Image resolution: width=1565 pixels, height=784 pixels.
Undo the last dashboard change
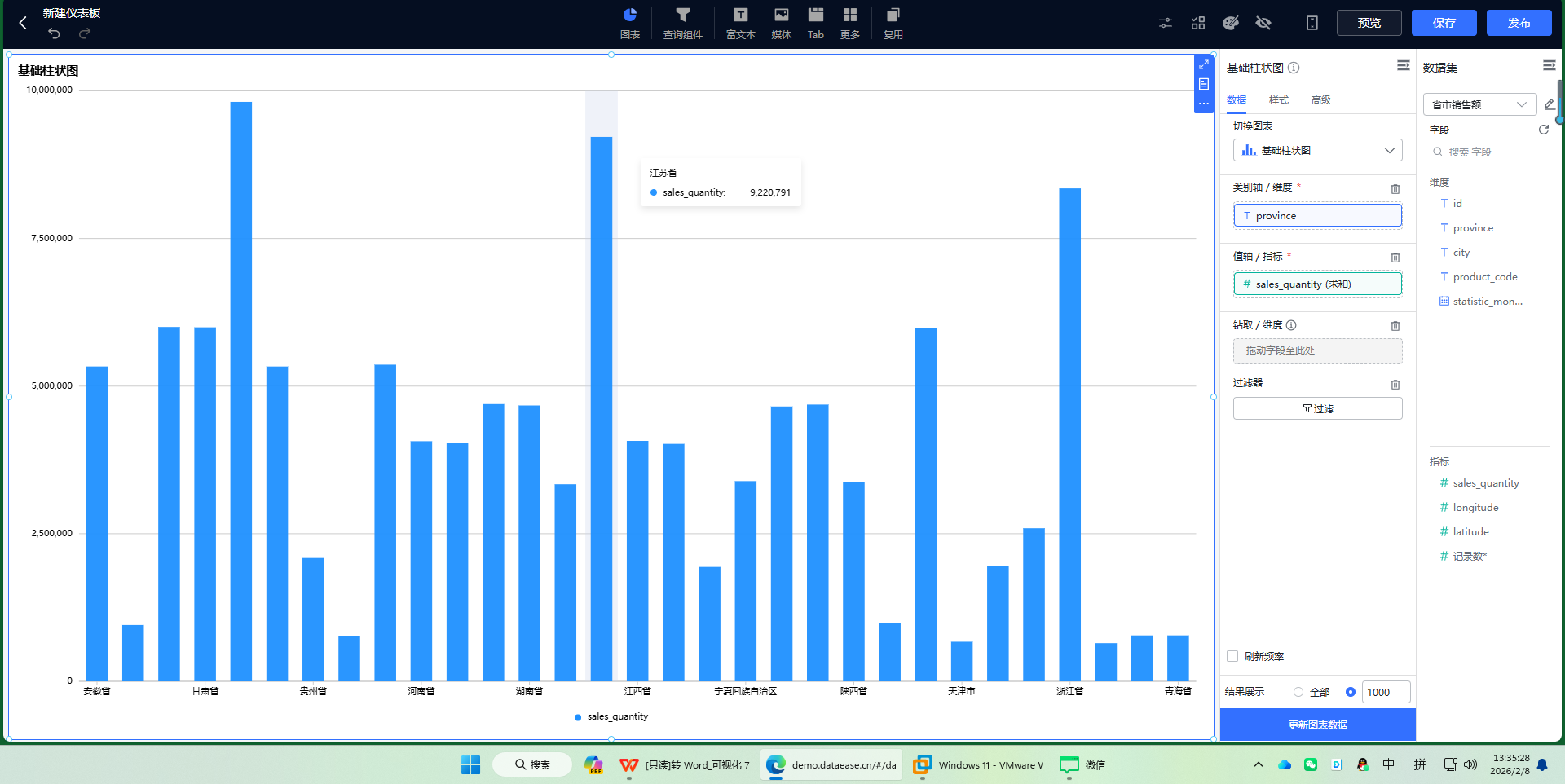54,33
